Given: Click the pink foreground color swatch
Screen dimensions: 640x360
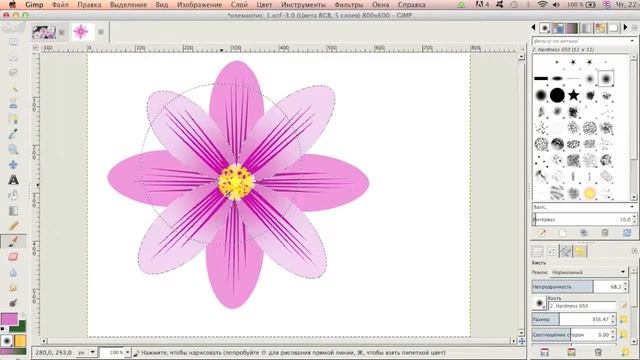Looking at the screenshot, I should click(x=9, y=319).
